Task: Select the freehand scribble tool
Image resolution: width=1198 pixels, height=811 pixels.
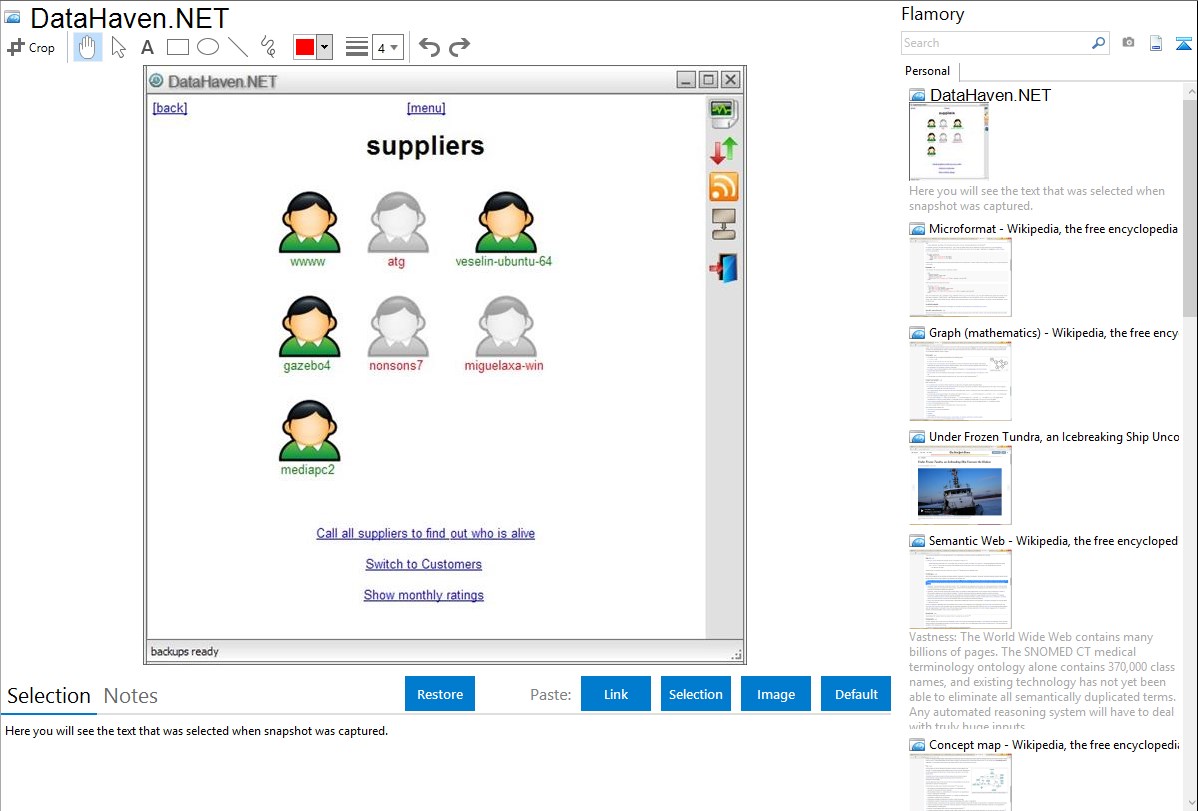Action: (x=268, y=47)
